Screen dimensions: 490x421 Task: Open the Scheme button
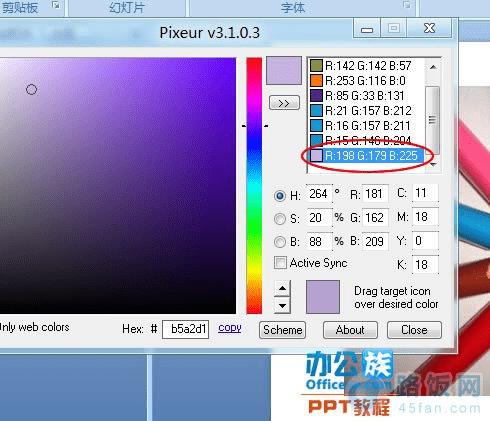(282, 330)
